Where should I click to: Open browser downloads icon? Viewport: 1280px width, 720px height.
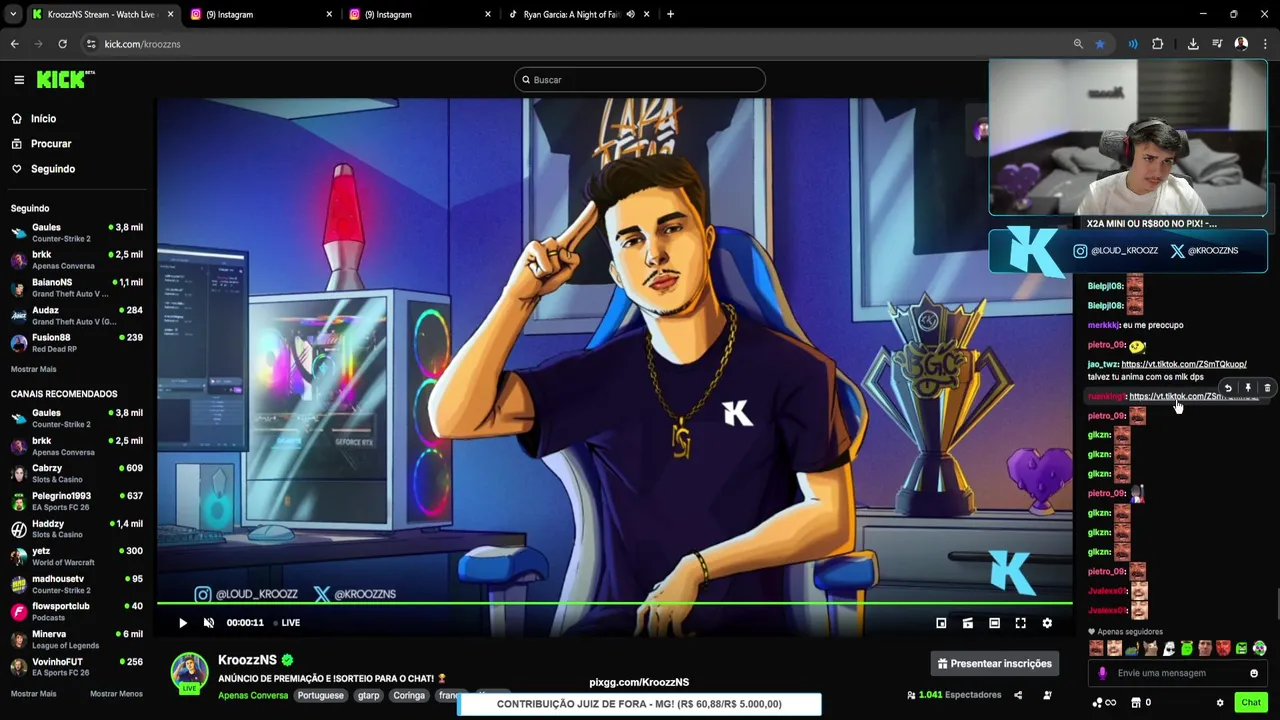[1193, 44]
